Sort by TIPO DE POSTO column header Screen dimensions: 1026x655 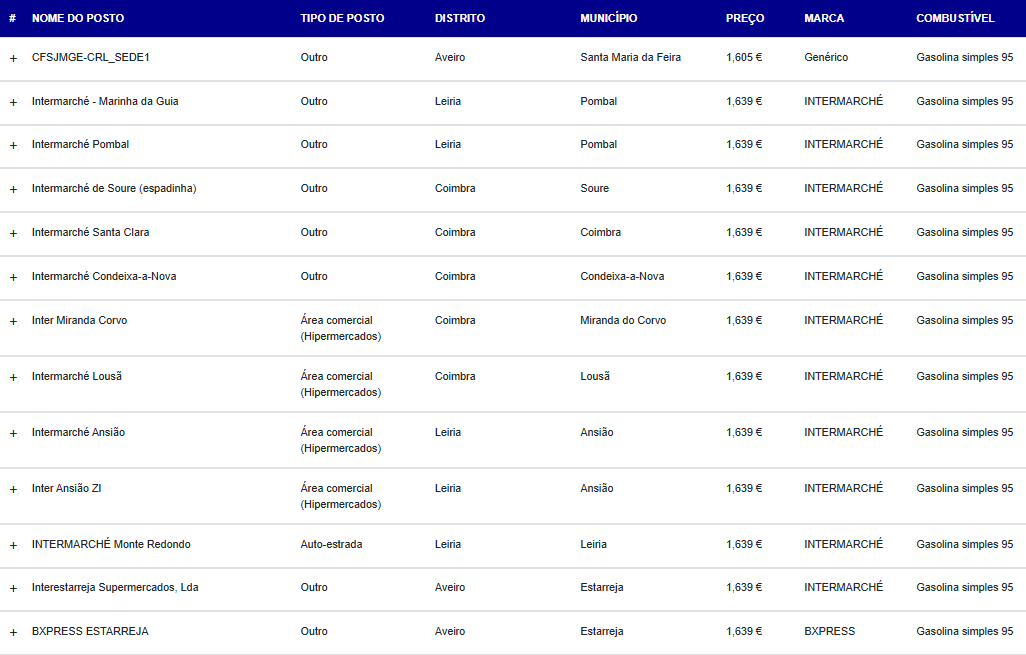pyautogui.click(x=342, y=18)
